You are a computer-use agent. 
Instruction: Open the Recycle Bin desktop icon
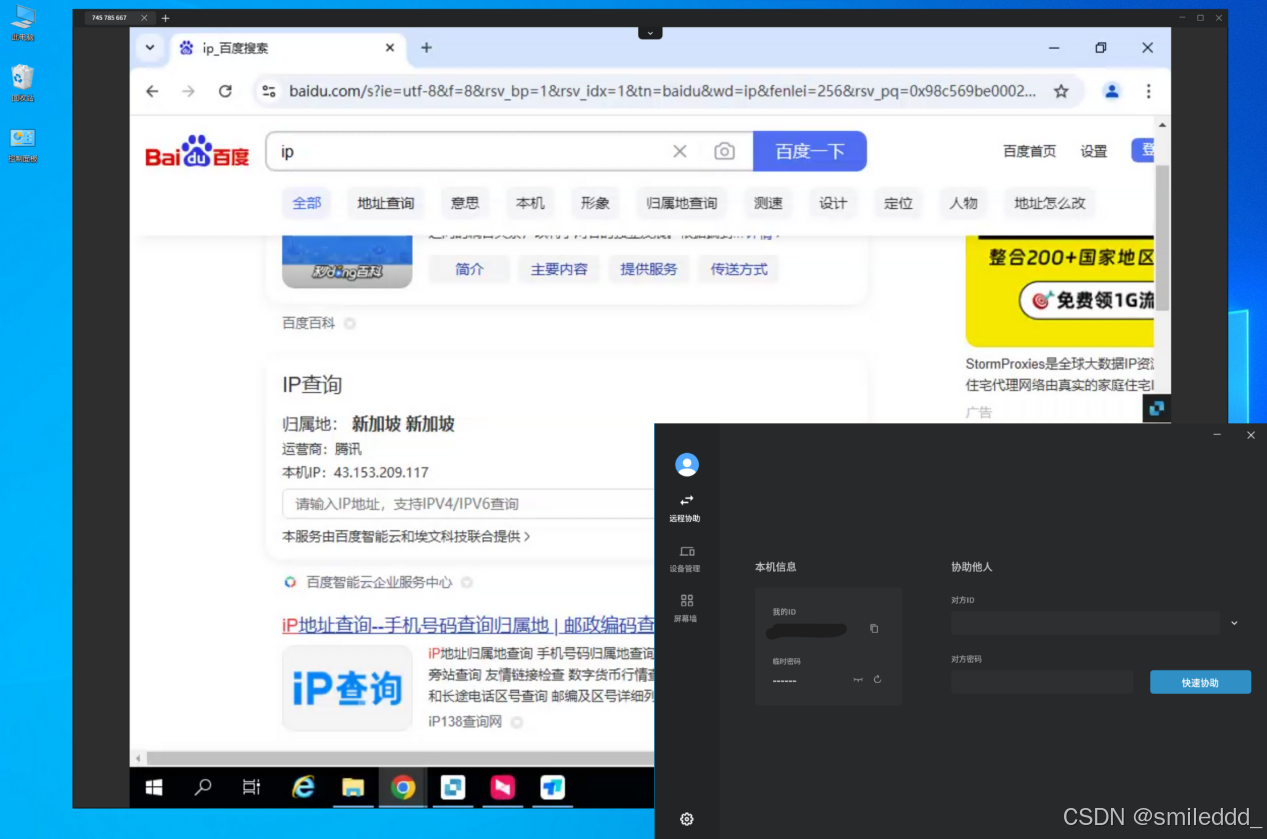(22, 82)
